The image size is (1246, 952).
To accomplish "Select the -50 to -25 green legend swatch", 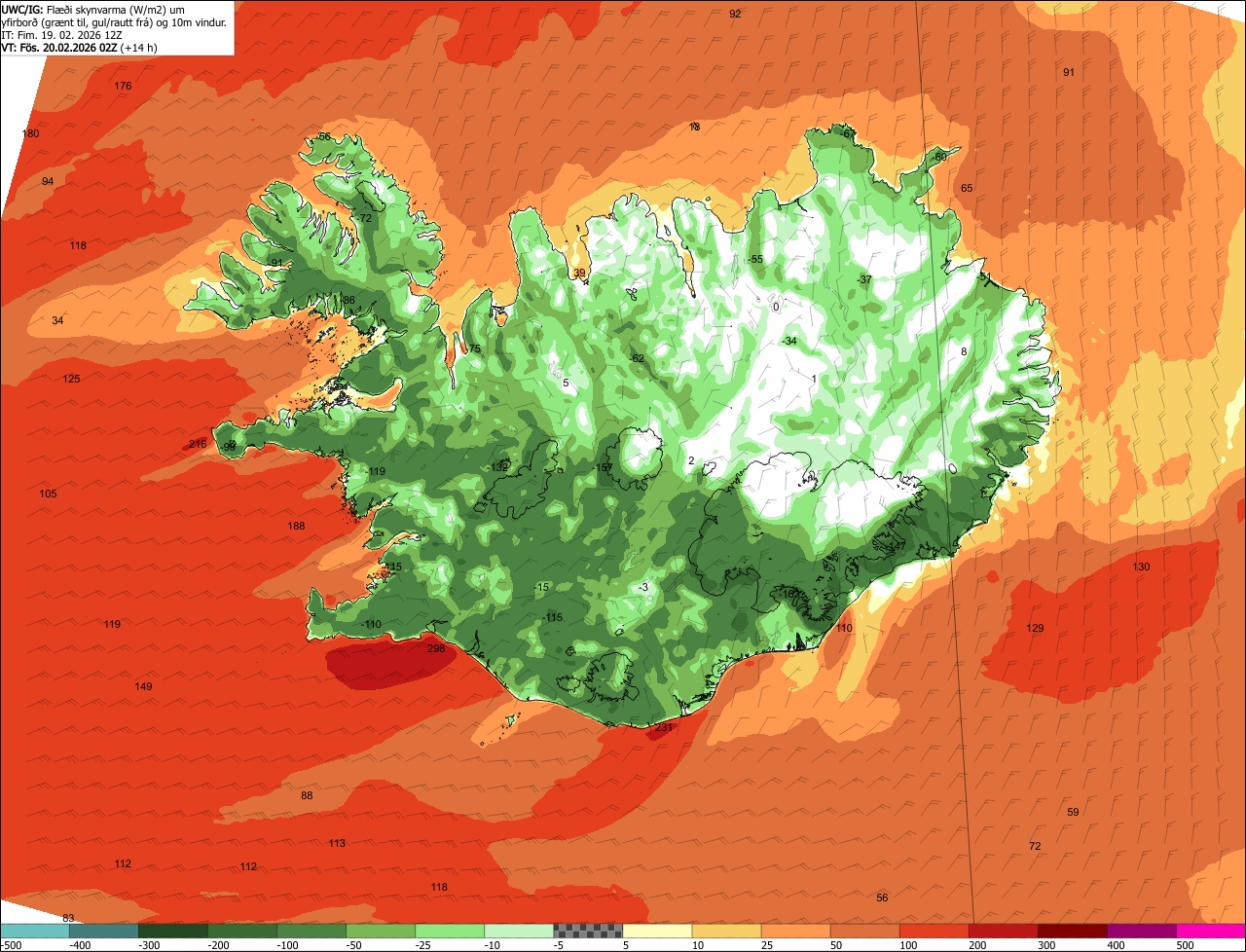I will click(380, 931).
